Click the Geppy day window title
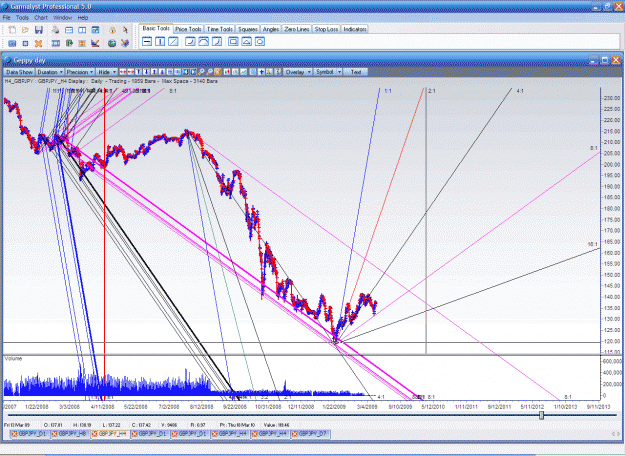The width and height of the screenshot is (625, 456). (x=29, y=61)
